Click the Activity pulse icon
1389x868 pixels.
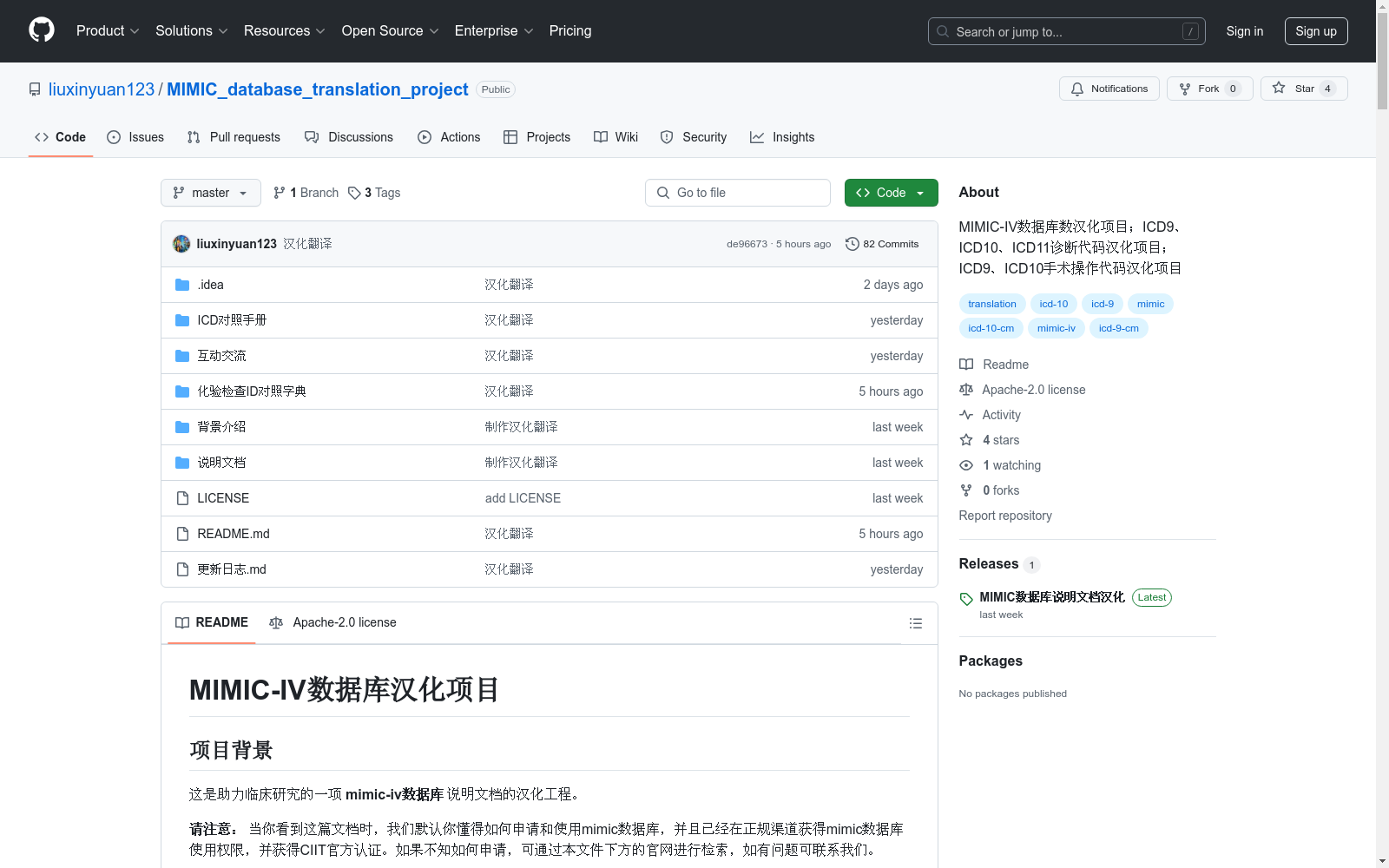point(965,414)
